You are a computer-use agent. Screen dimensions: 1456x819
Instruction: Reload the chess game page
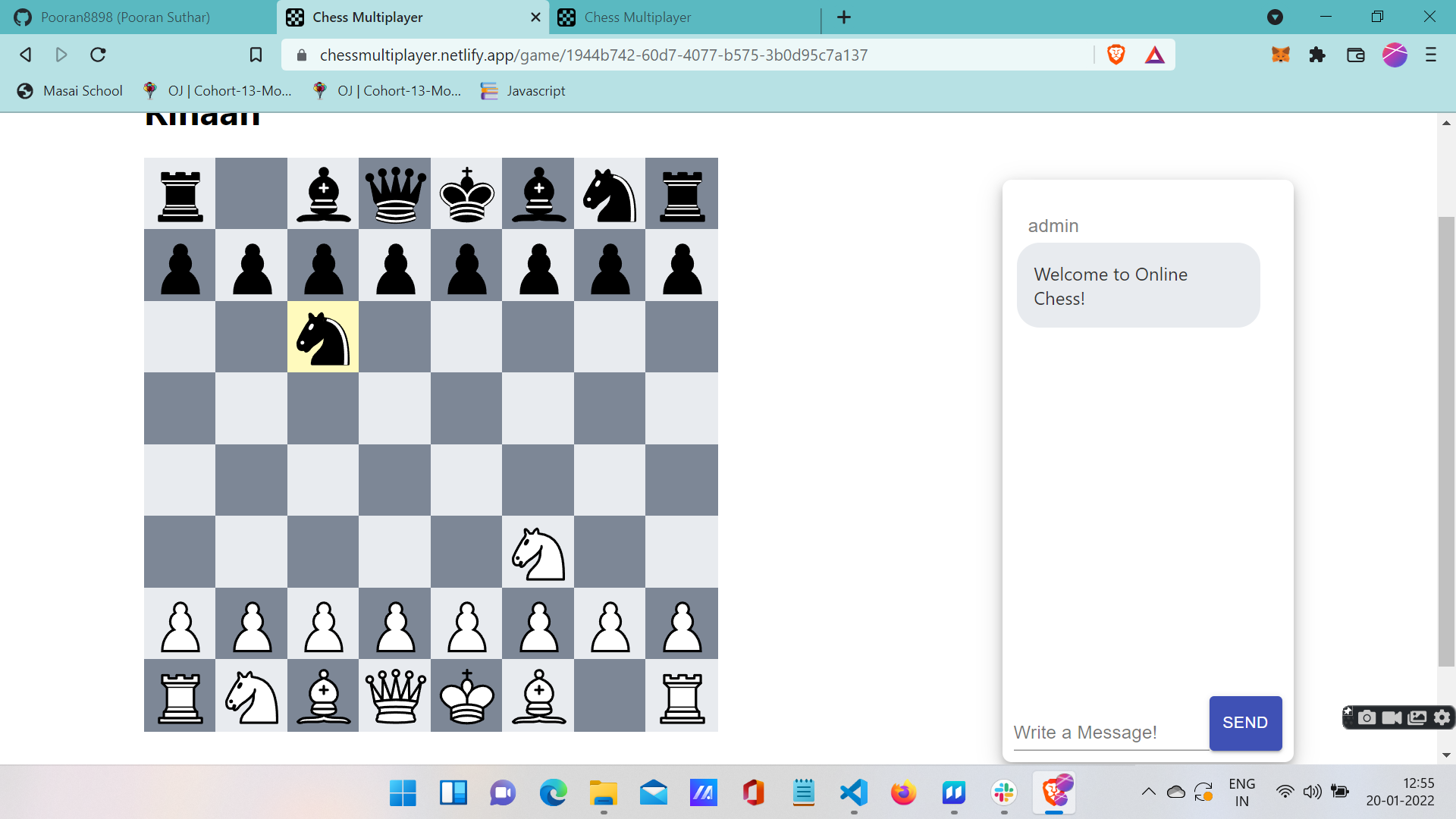tap(98, 55)
